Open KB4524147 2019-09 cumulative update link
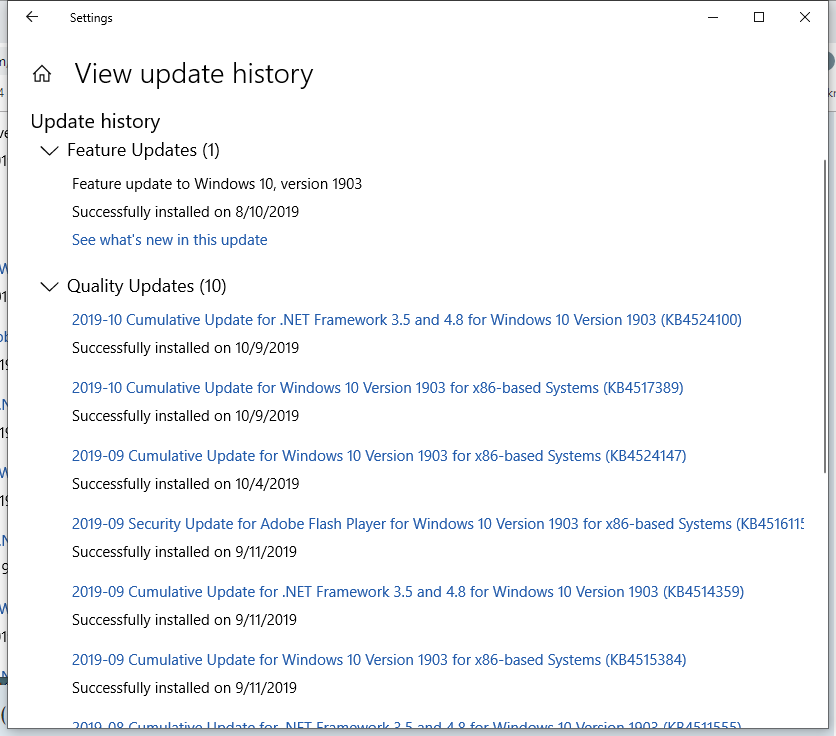This screenshot has width=836, height=736. [x=379, y=456]
